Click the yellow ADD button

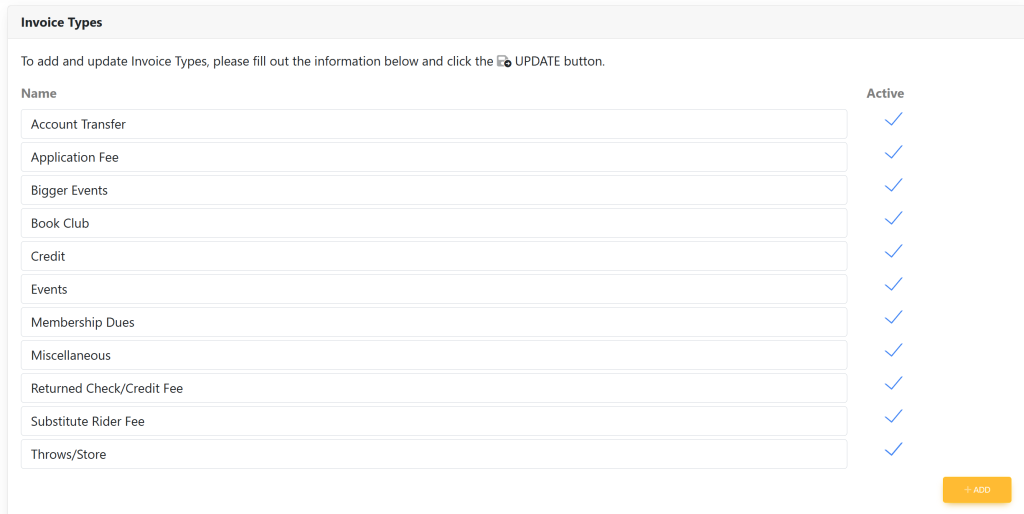[976, 490]
